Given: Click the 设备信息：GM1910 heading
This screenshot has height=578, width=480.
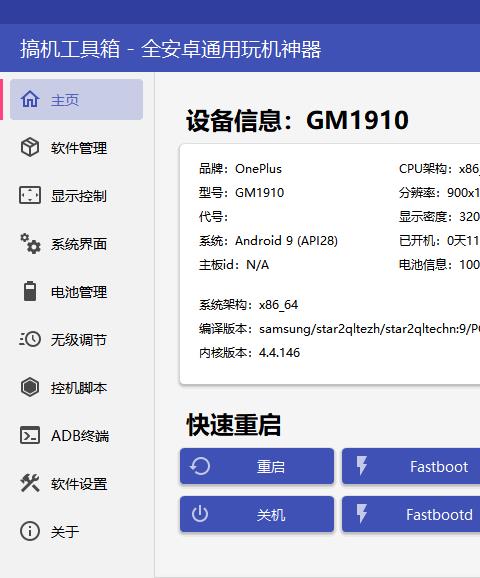Looking at the screenshot, I should coord(297,121).
